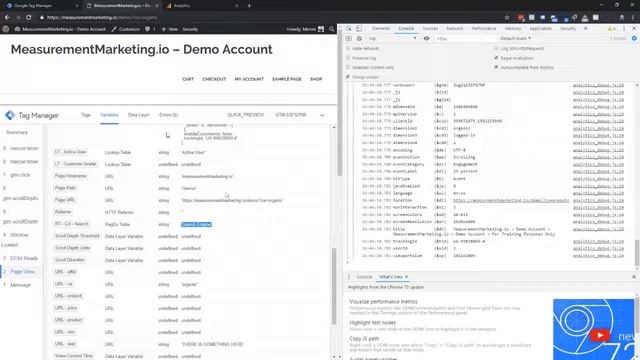The image size is (640, 360).
Task: Open the Errors tab in Tag Manager
Action: pos(169,115)
